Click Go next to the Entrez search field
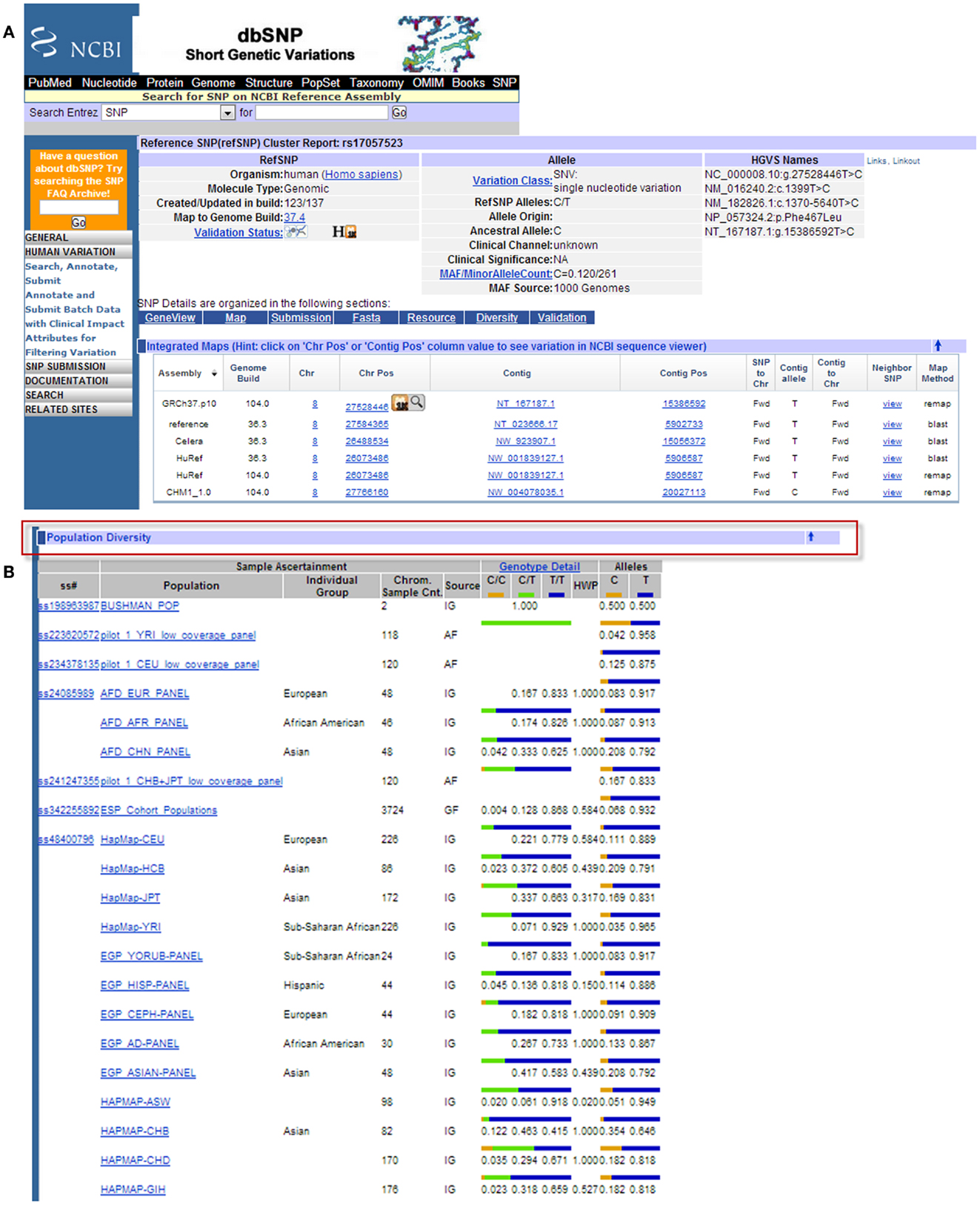This screenshot has height=1205, width=980. pyautogui.click(x=399, y=113)
